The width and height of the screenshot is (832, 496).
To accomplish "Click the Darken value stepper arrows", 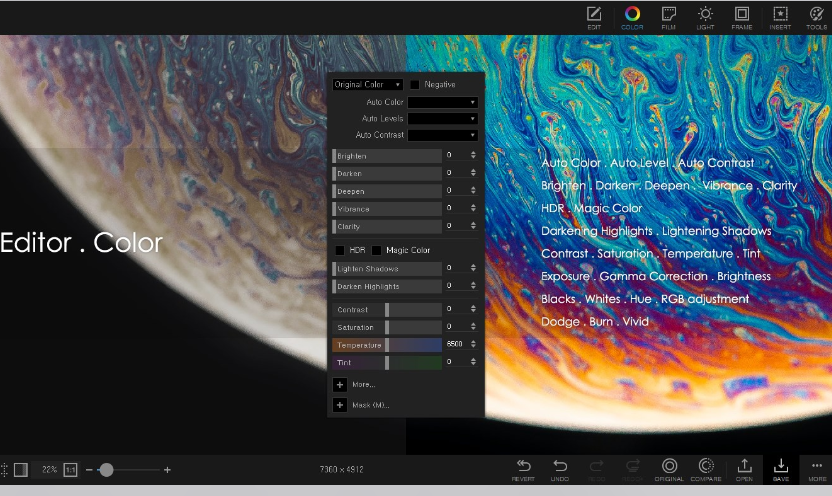I will click(x=473, y=173).
